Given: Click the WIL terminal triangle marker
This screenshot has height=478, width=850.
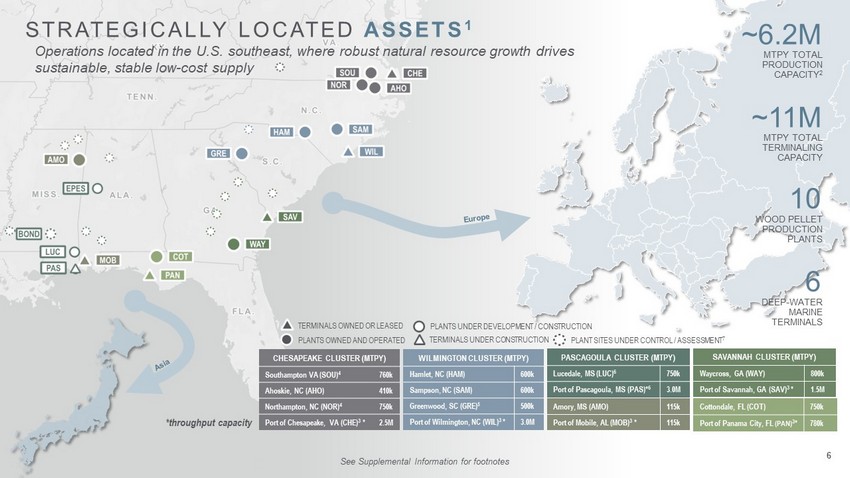Looking at the screenshot, I should [x=347, y=151].
